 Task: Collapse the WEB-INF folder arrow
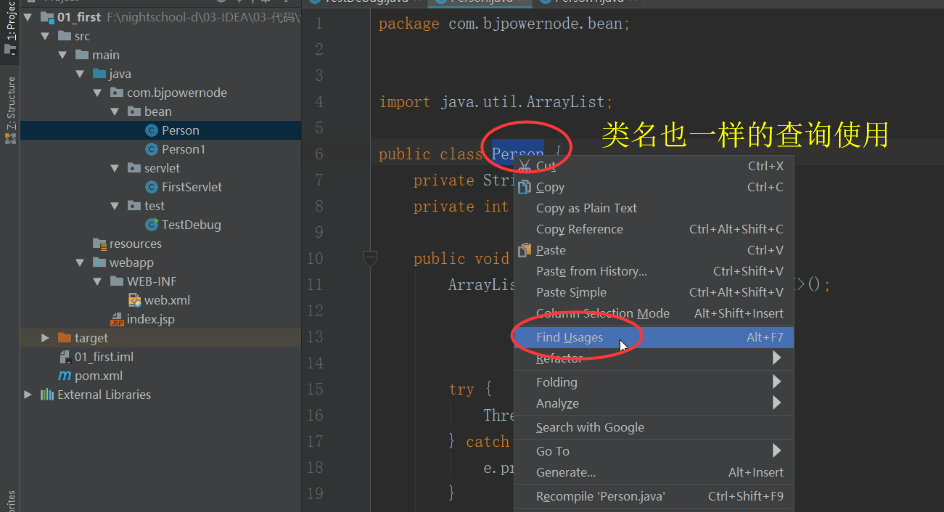pos(98,281)
